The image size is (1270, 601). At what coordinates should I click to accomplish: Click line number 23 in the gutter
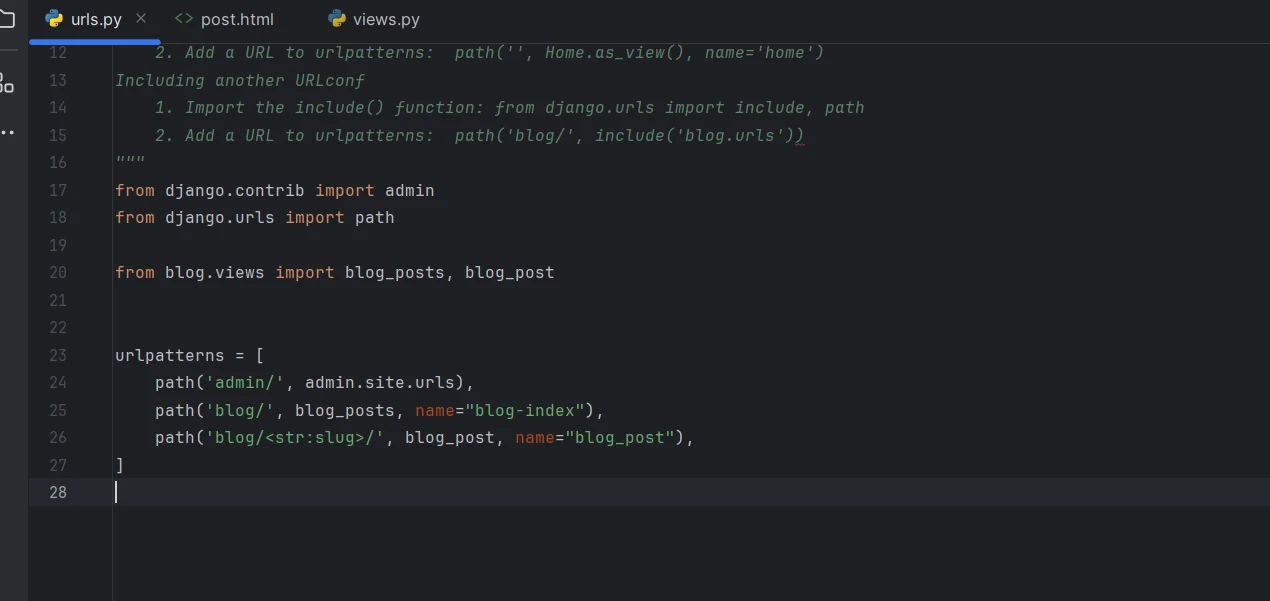click(57, 355)
